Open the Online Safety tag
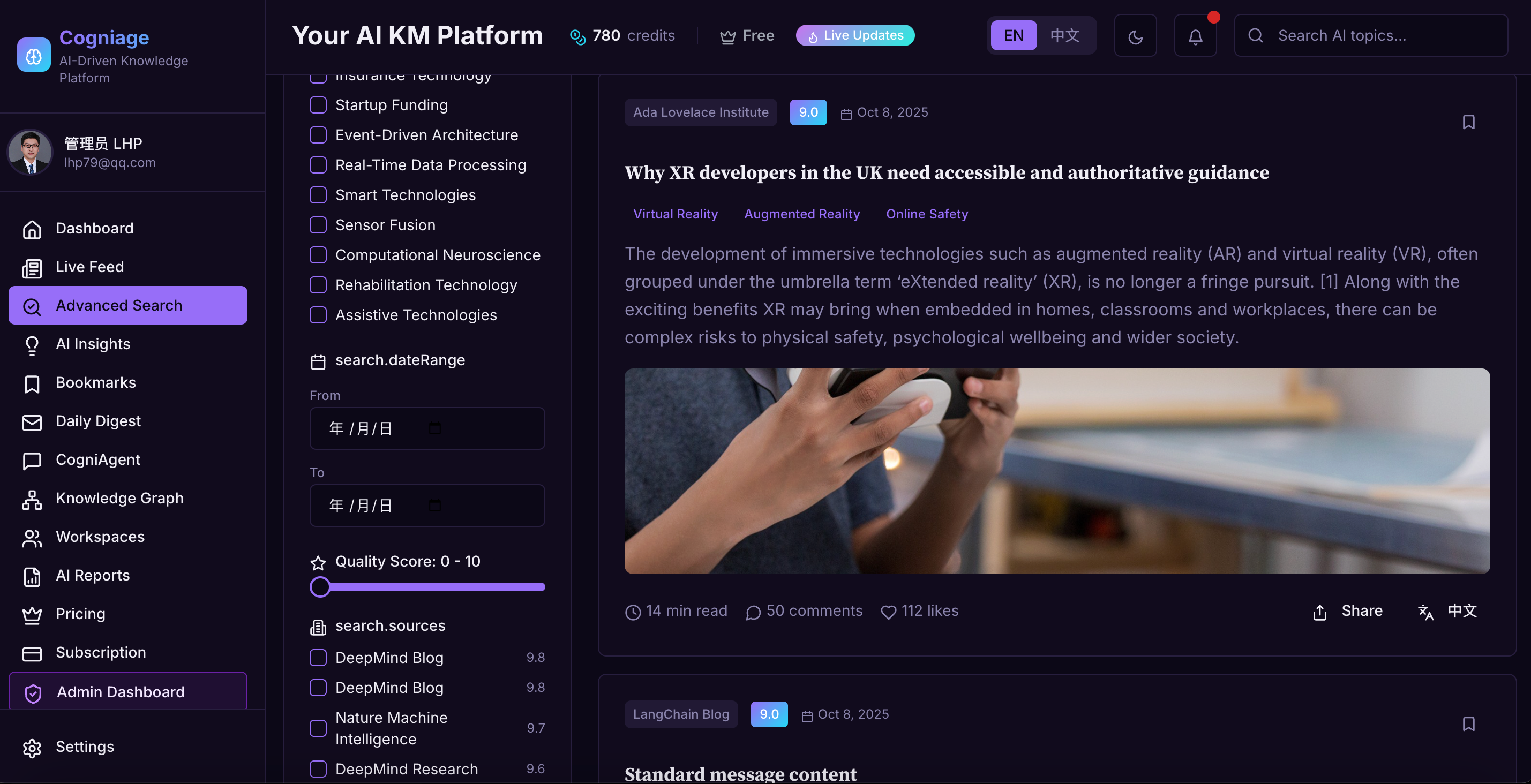 point(927,214)
